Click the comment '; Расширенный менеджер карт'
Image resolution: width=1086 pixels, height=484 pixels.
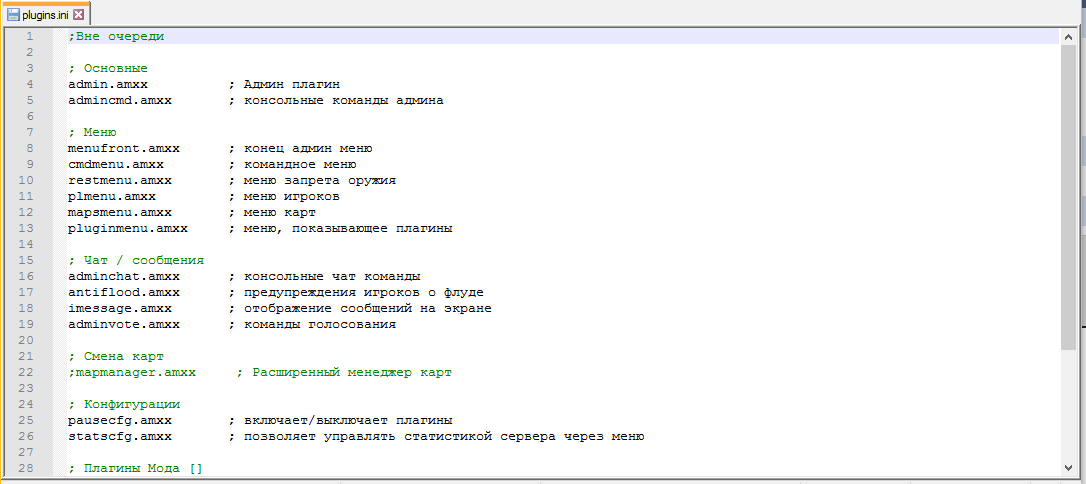pos(345,373)
